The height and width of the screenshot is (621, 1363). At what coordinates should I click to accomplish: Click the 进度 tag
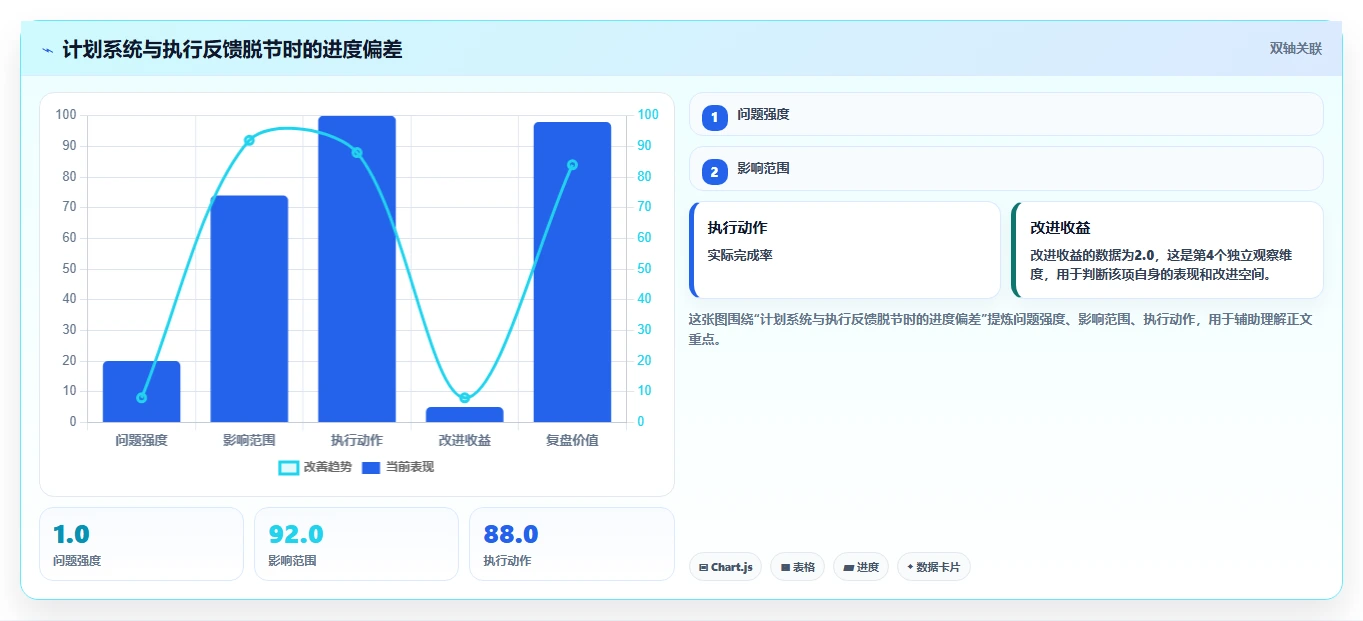(860, 567)
